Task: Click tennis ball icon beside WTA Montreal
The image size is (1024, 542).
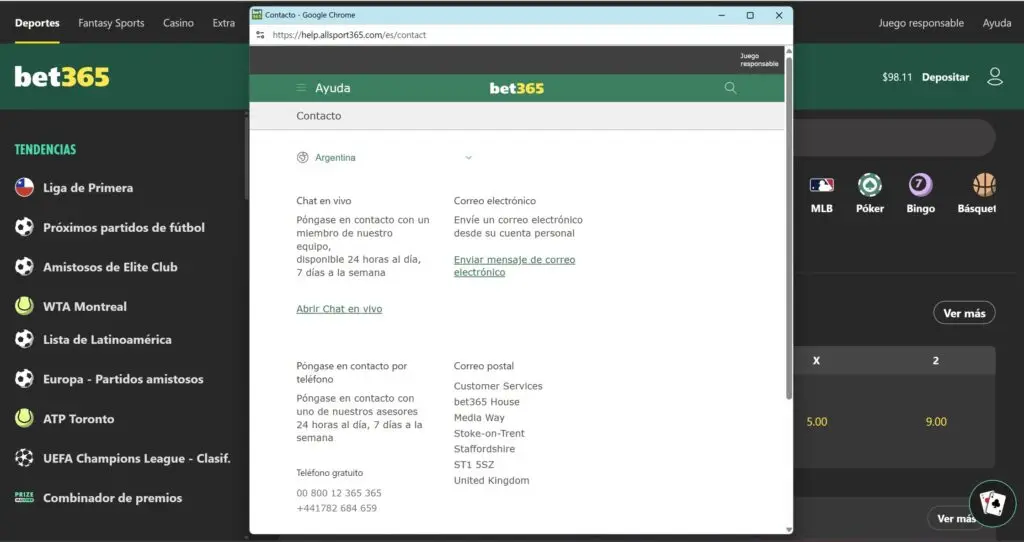Action: pyautogui.click(x=24, y=306)
